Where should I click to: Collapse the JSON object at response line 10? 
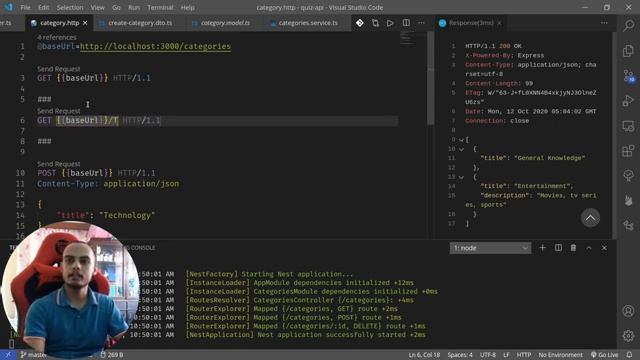461,149
